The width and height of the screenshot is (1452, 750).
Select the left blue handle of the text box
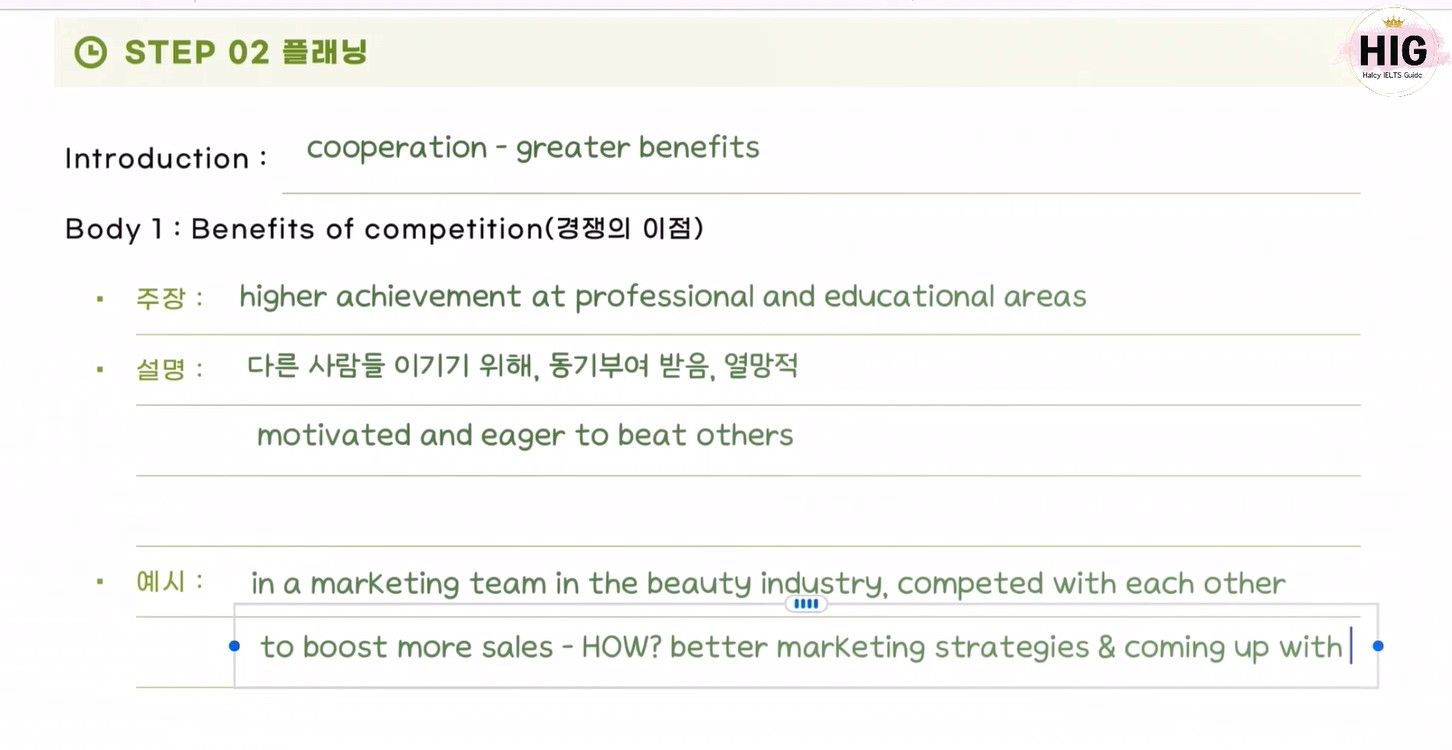tap(234, 646)
